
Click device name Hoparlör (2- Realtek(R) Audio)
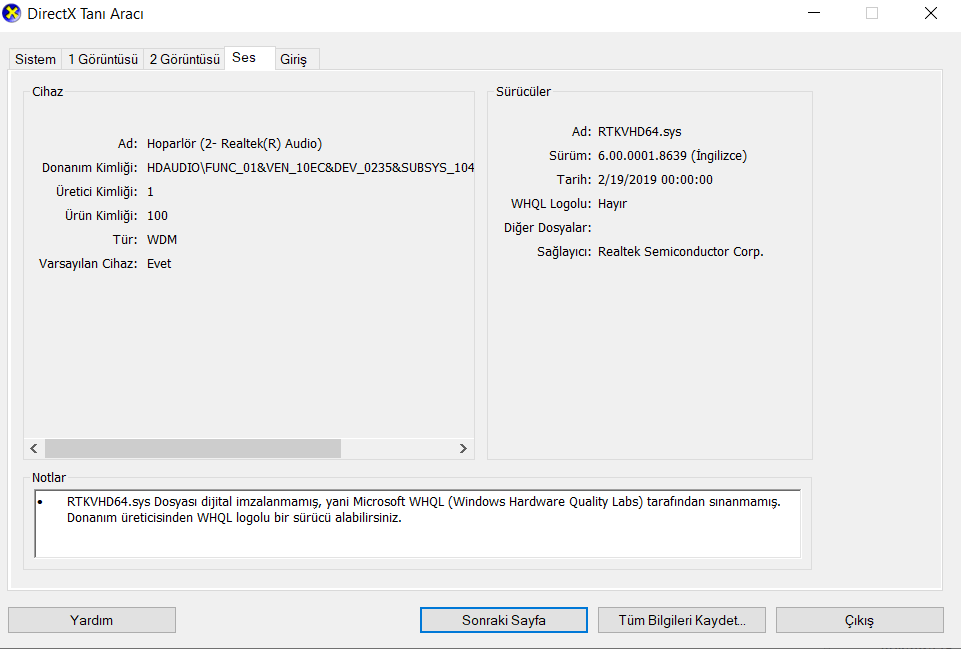234,143
